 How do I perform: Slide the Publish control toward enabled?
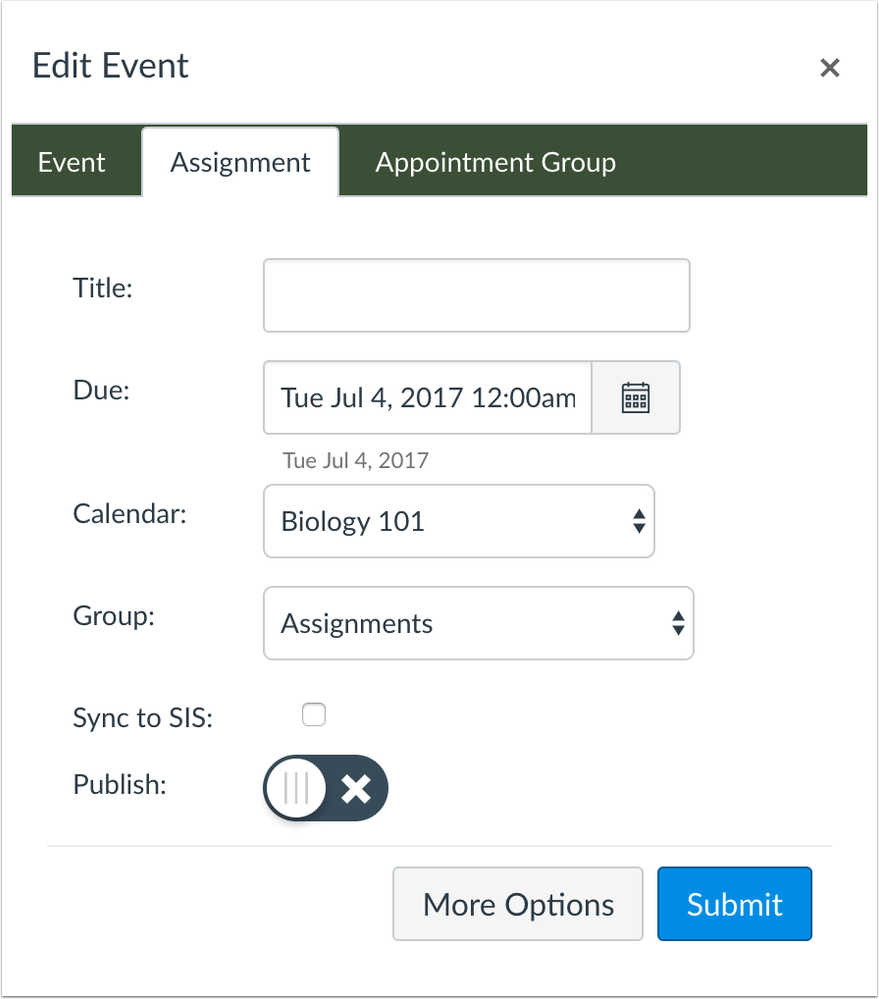point(325,788)
